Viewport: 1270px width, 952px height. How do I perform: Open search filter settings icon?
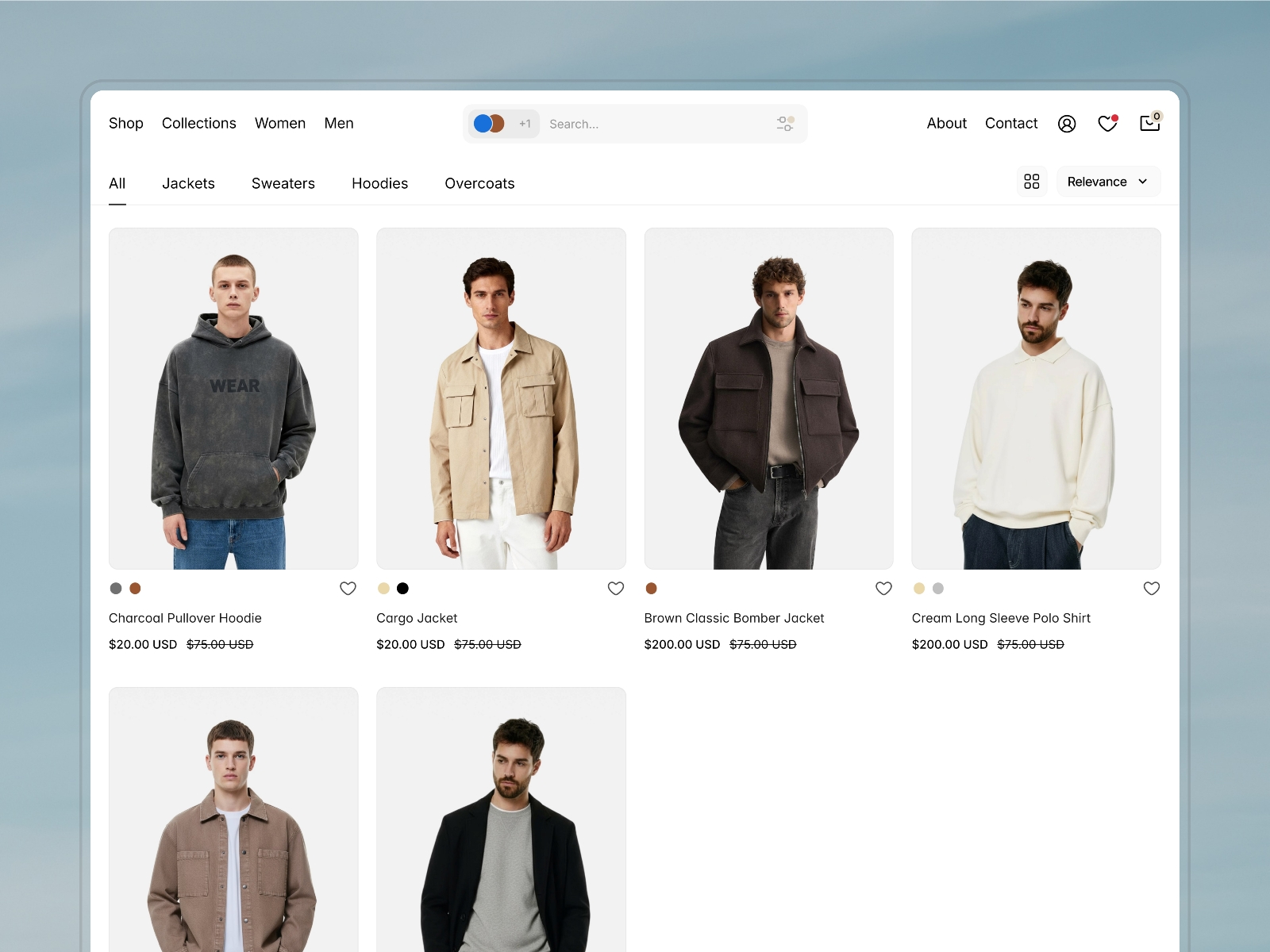[785, 124]
